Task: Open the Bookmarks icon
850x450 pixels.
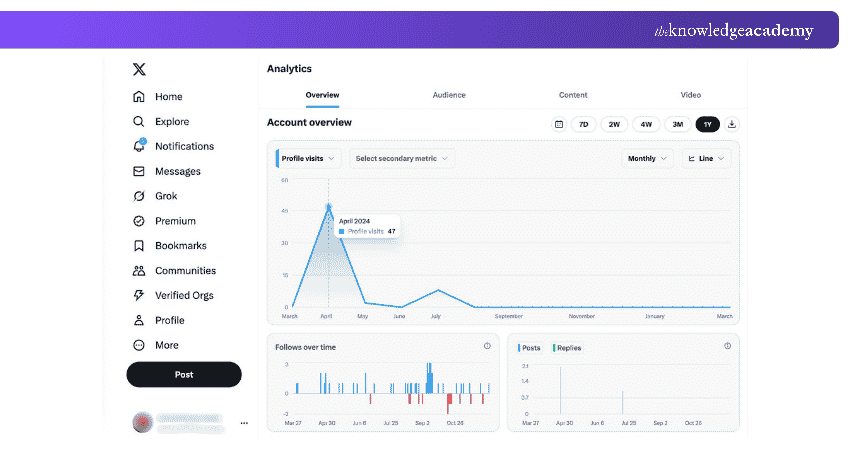Action: (x=139, y=246)
